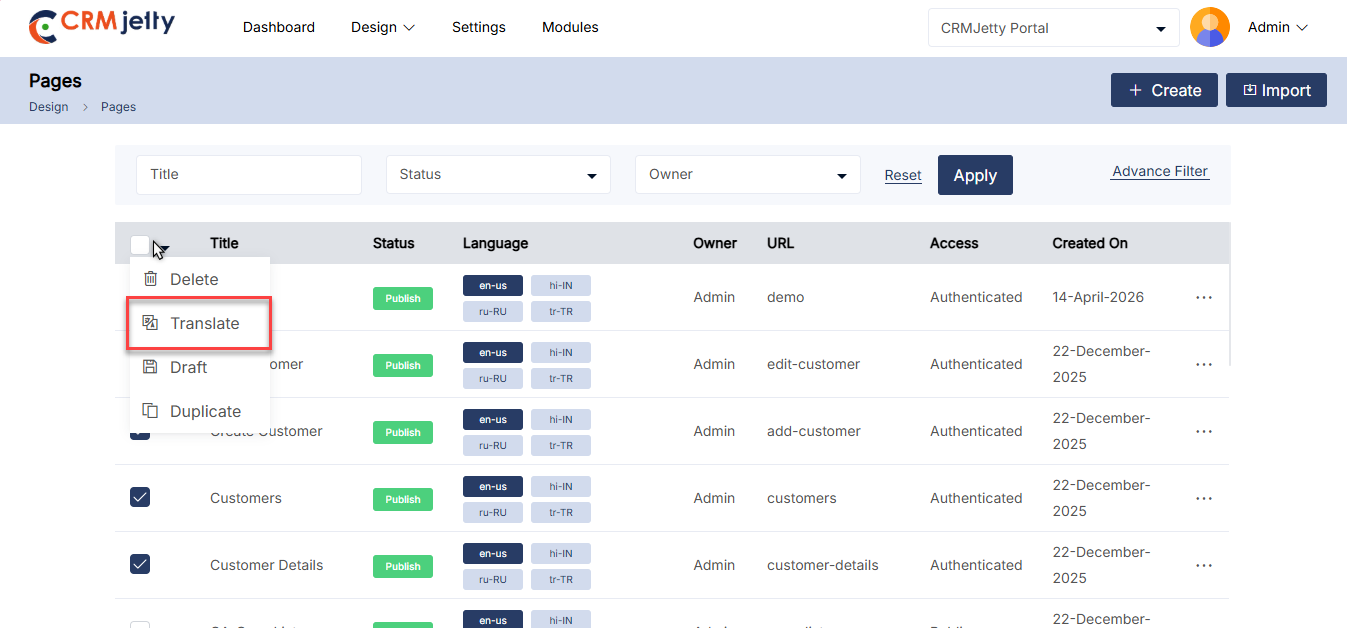1347x628 pixels.
Task: Uncheck the Customers row checkbox
Action: tap(140, 497)
